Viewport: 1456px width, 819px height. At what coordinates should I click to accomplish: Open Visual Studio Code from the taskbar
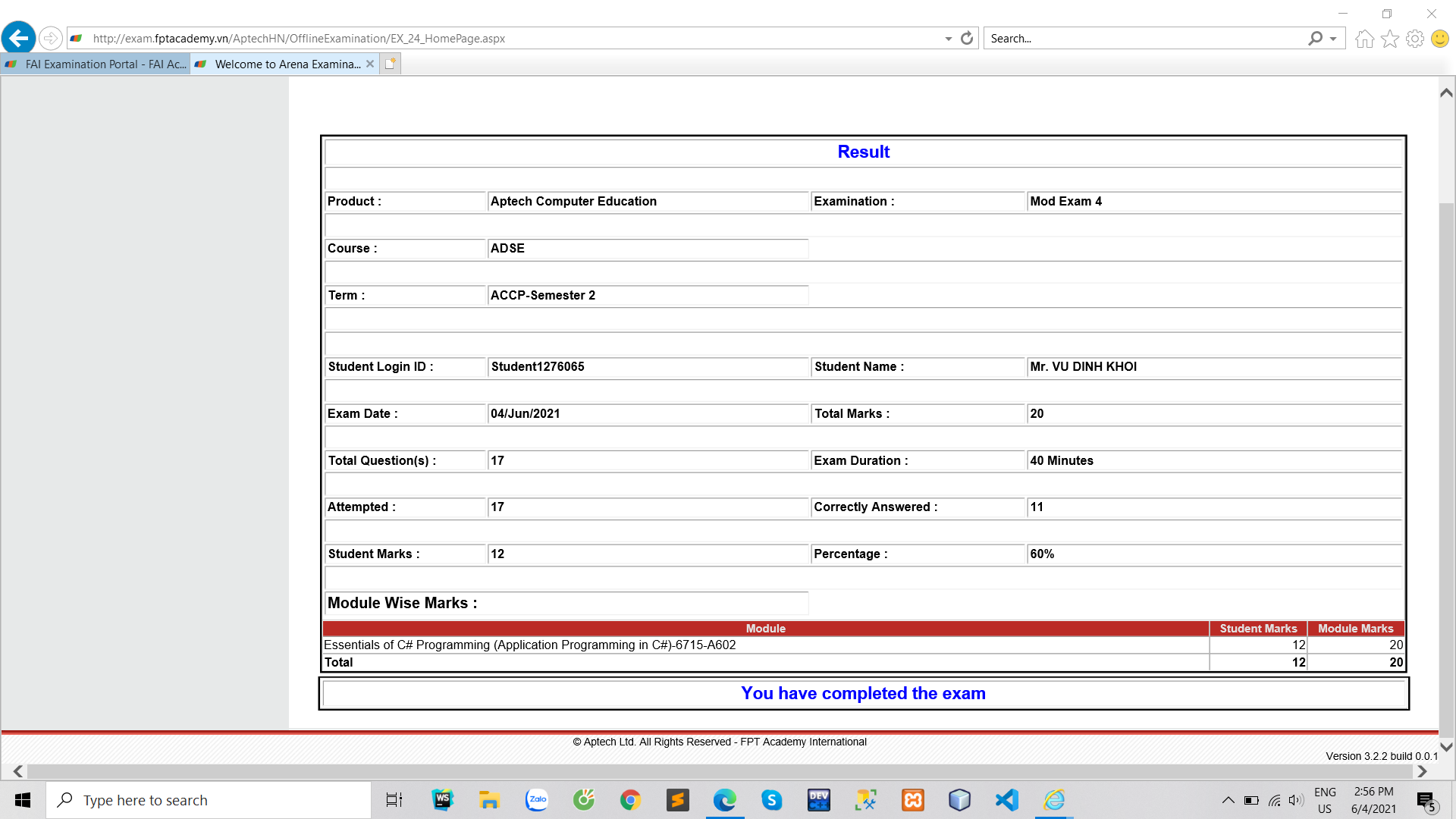click(1006, 800)
